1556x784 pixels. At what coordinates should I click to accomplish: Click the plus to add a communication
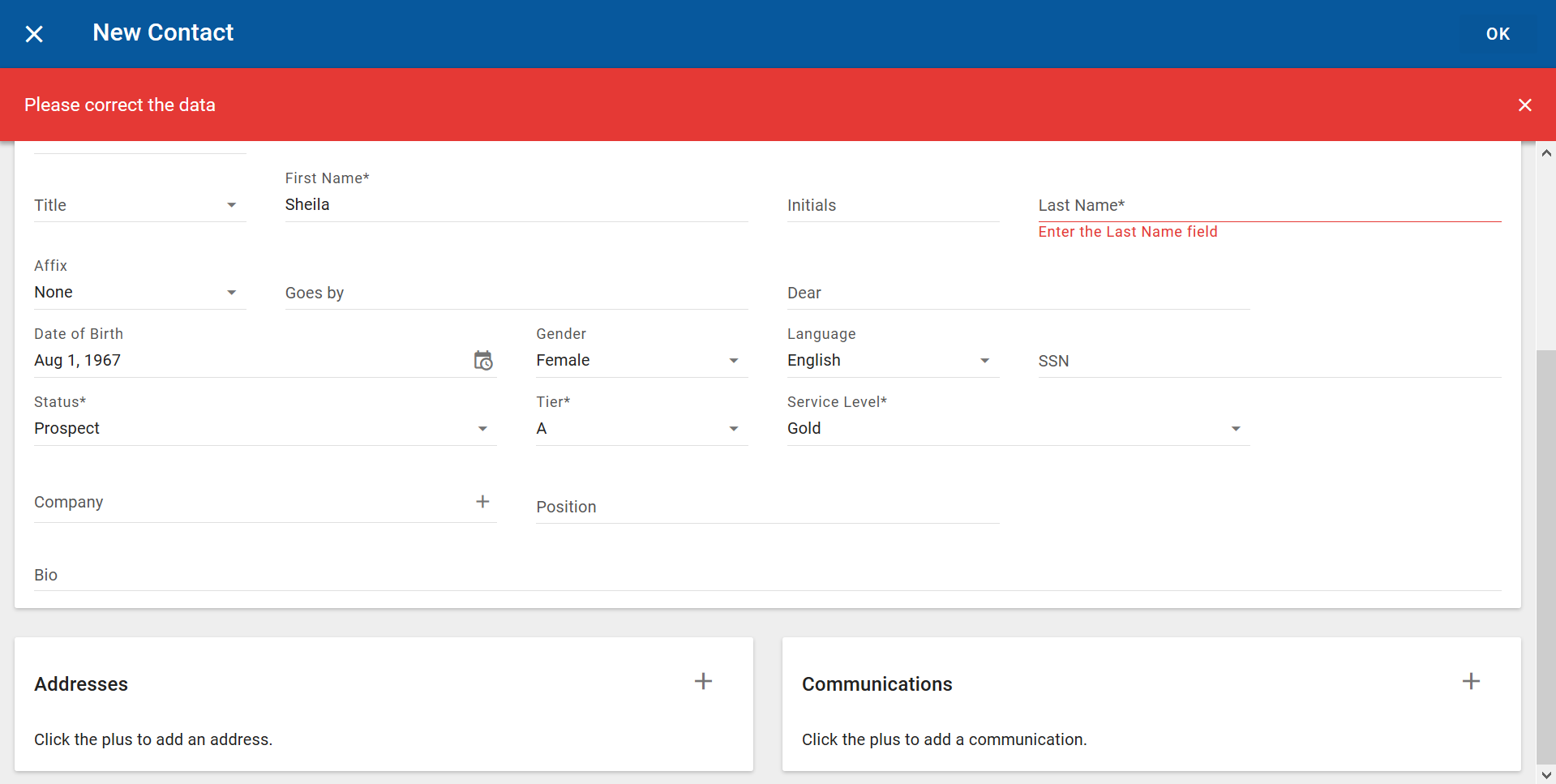(1470, 681)
